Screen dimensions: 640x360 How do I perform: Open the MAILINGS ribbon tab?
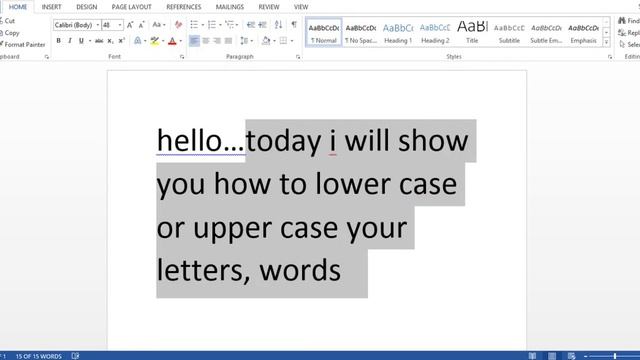230,7
